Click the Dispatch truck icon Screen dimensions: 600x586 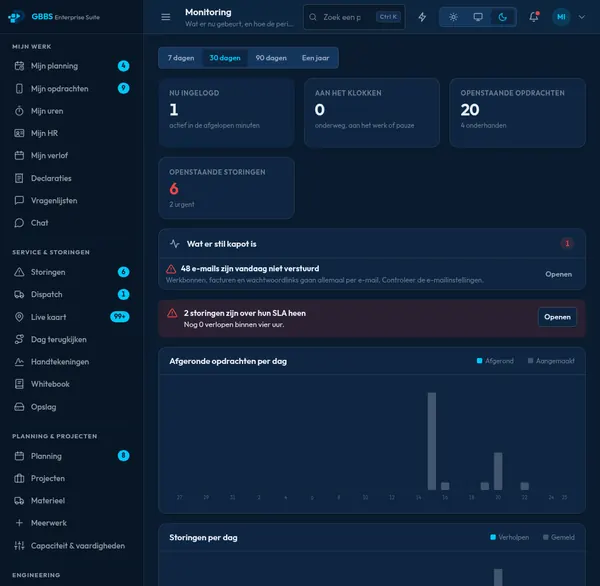[19, 294]
